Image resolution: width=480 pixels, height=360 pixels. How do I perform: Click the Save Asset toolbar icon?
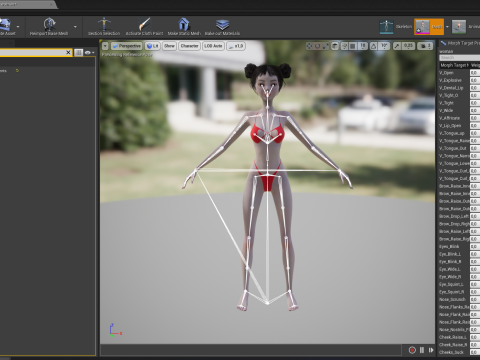(x=6, y=25)
